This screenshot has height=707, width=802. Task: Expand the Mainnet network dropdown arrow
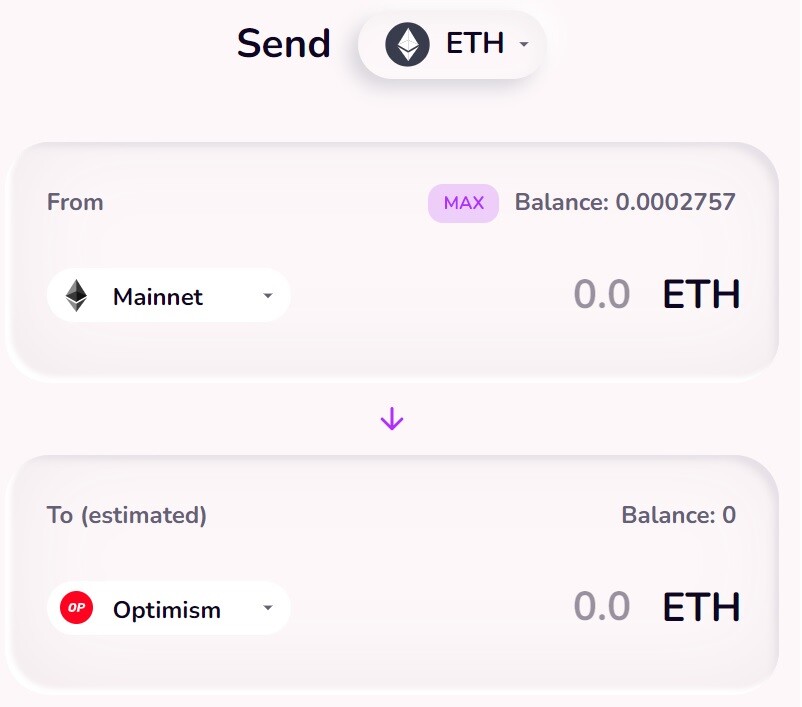[x=268, y=296]
